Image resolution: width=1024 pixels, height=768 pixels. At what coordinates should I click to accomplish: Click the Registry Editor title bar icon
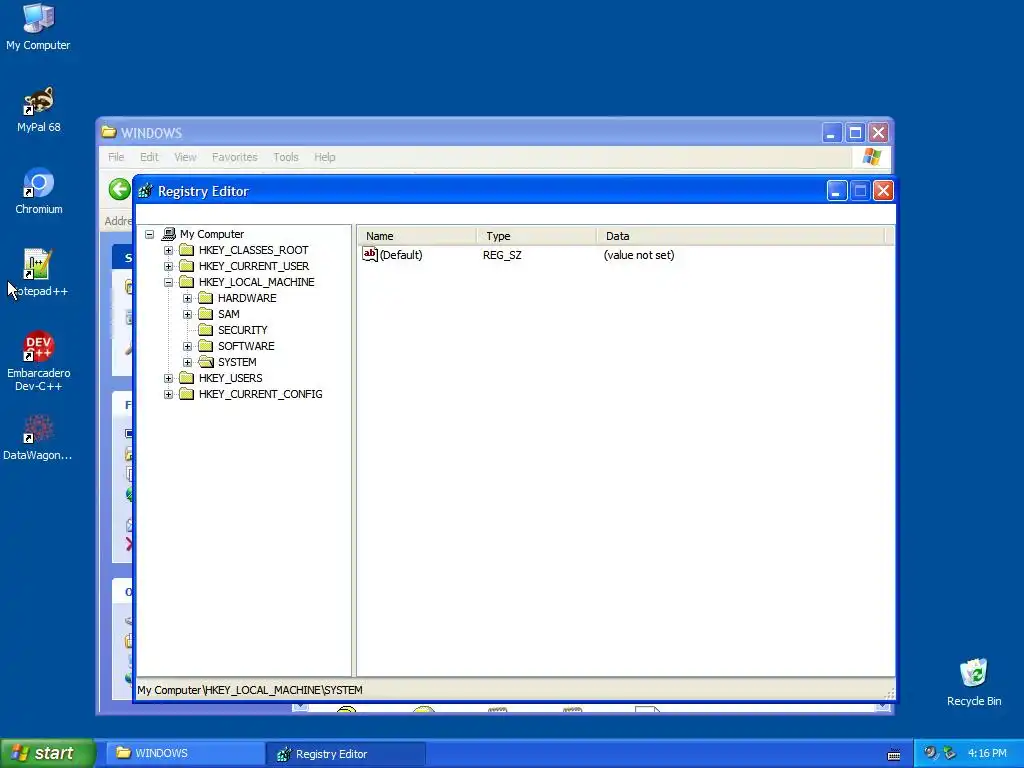(x=145, y=191)
